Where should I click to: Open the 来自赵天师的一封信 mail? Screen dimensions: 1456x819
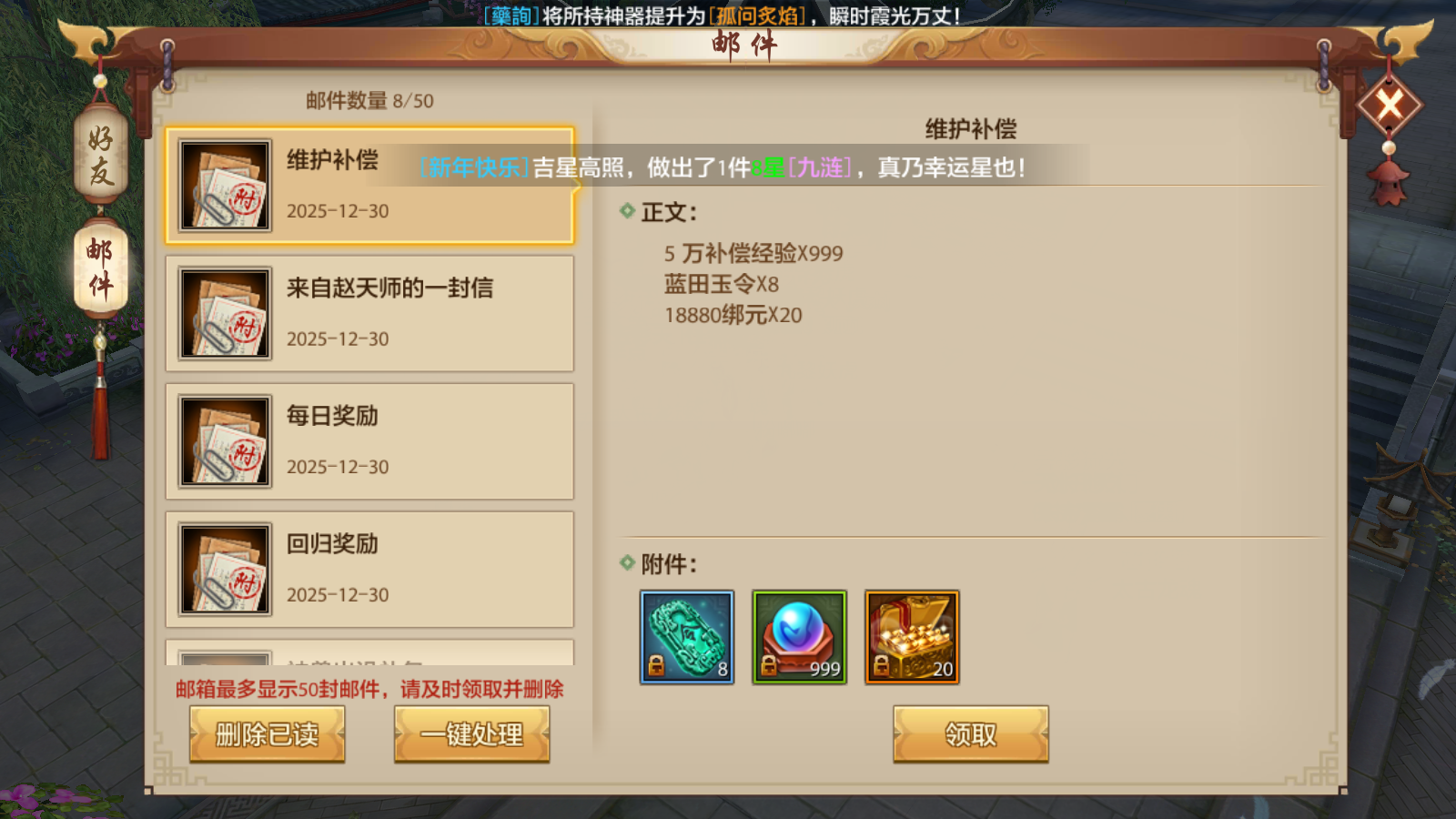(x=369, y=313)
